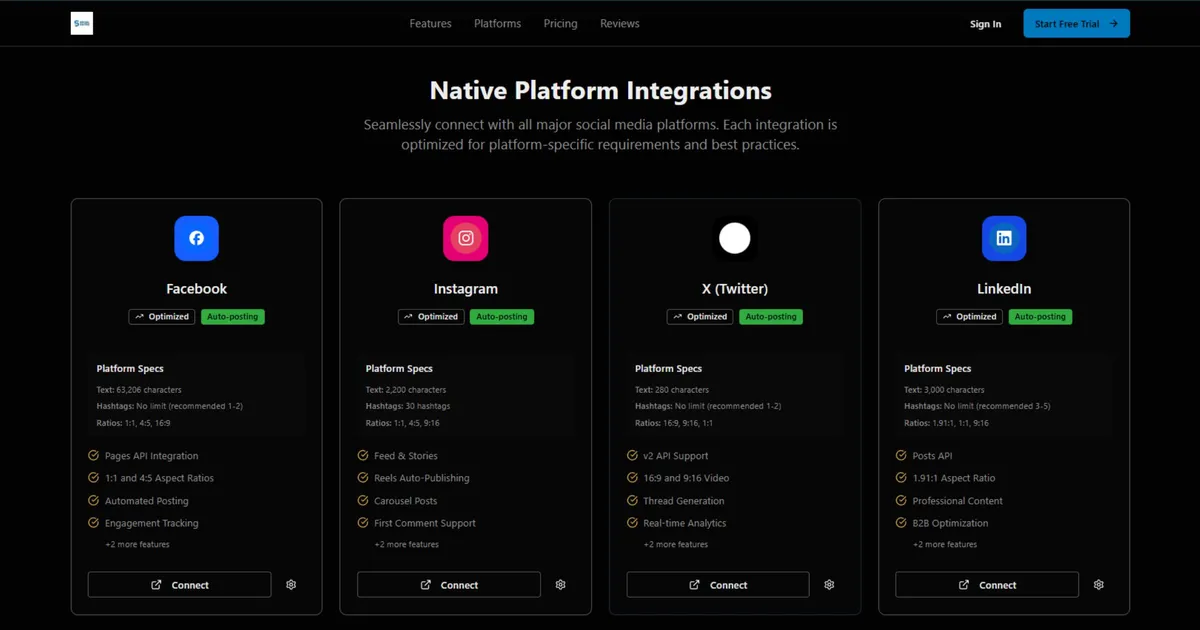Open X (Twitter) settings gear icon
Screen dimensions: 1200x630
[829, 585]
